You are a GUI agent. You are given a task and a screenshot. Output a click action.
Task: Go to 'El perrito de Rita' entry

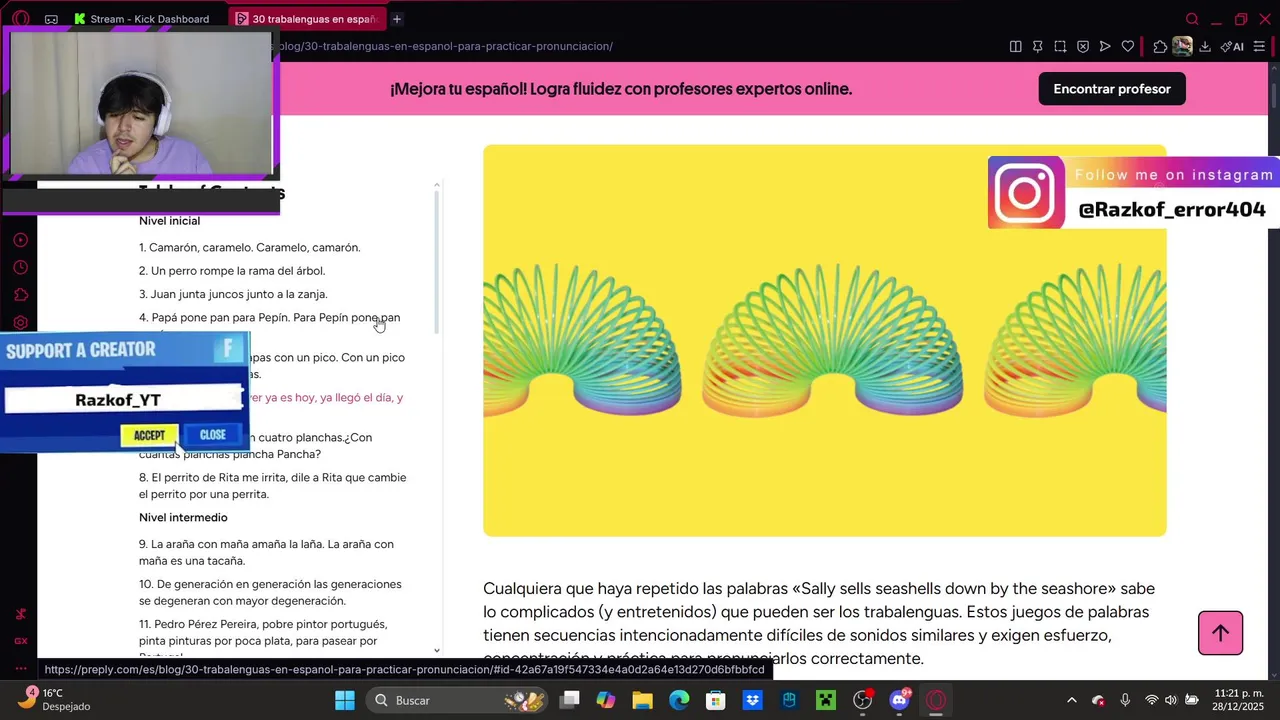(x=273, y=486)
